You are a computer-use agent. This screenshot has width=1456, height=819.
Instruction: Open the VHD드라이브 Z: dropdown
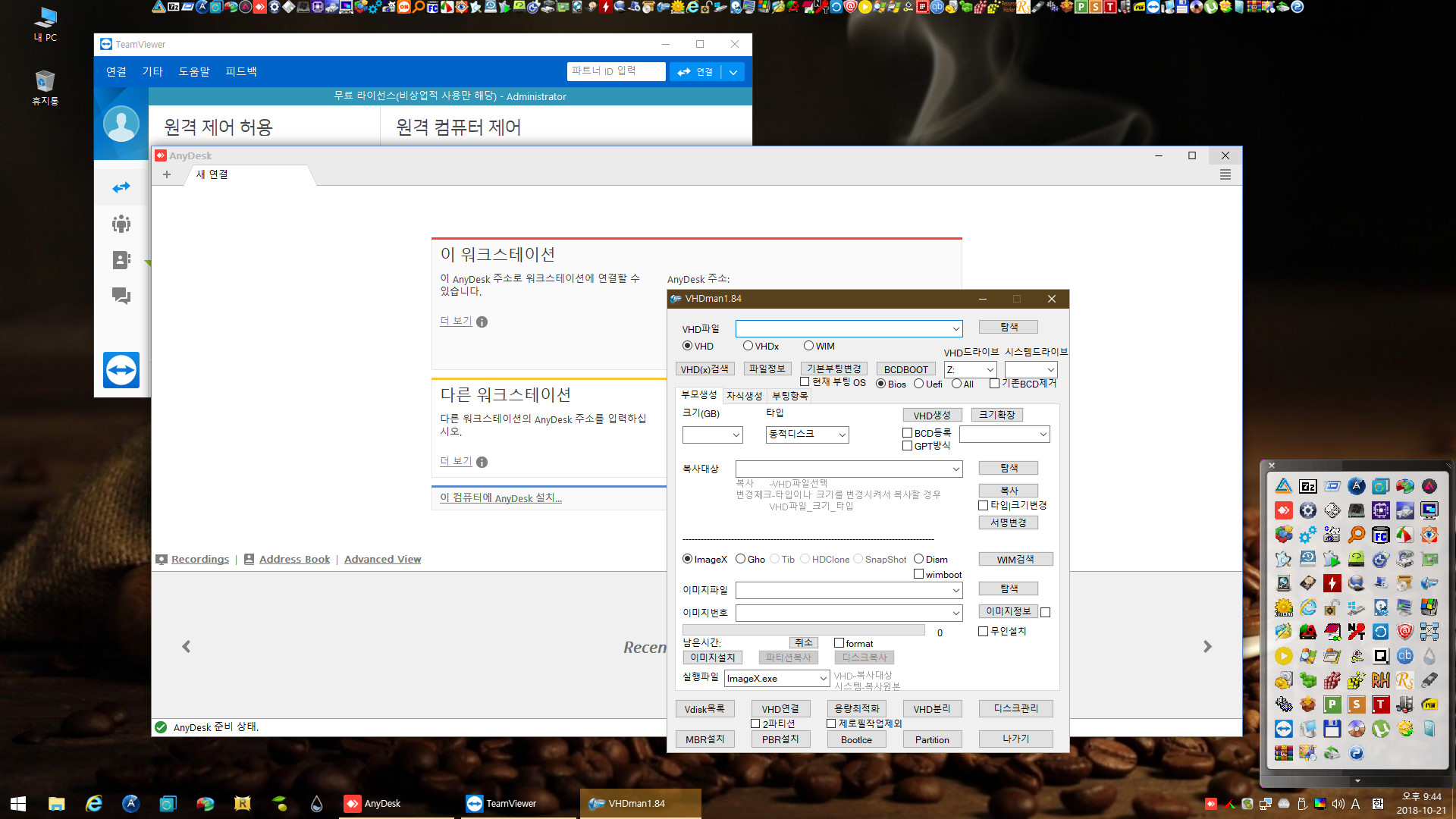pos(990,369)
